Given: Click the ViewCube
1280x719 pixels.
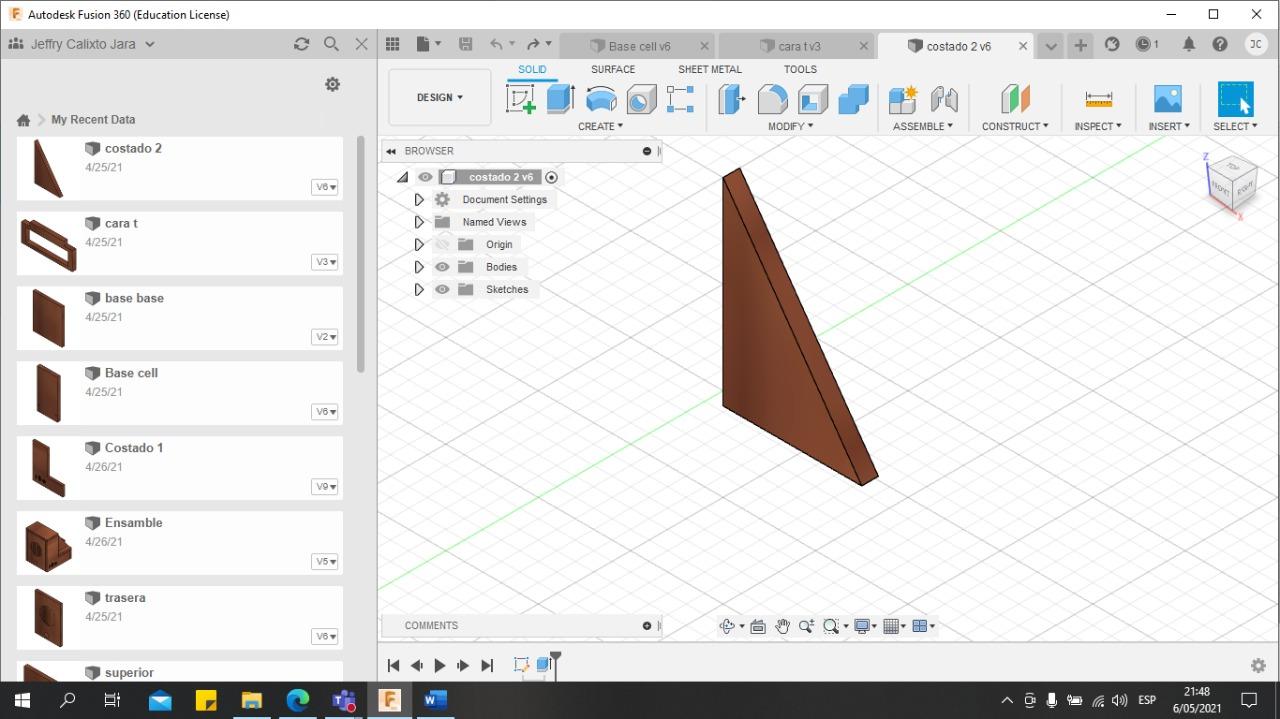Looking at the screenshot, I should (x=1231, y=184).
